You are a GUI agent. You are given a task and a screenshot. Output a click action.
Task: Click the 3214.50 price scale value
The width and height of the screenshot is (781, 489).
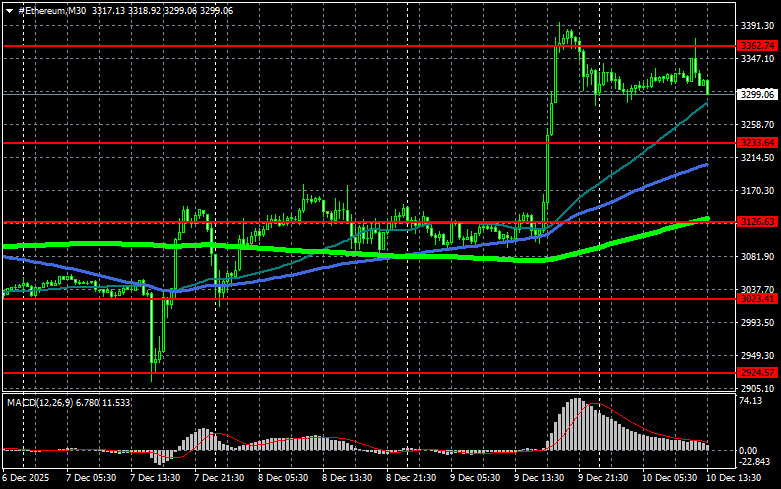tap(757, 157)
